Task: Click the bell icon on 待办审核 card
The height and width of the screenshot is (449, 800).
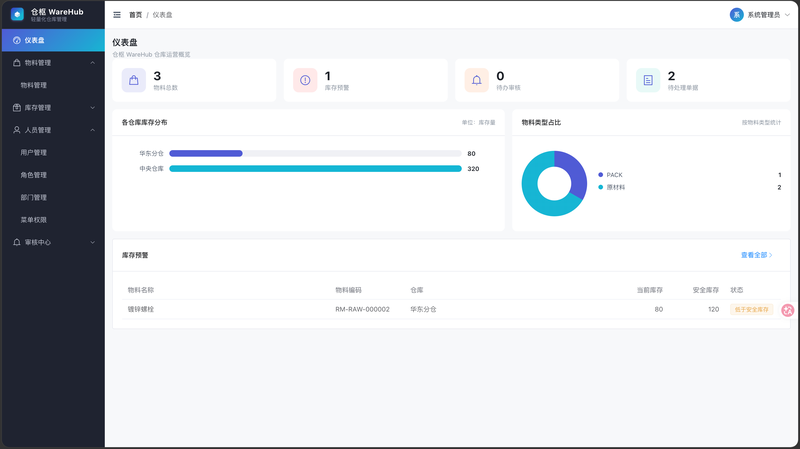Action: [477, 80]
